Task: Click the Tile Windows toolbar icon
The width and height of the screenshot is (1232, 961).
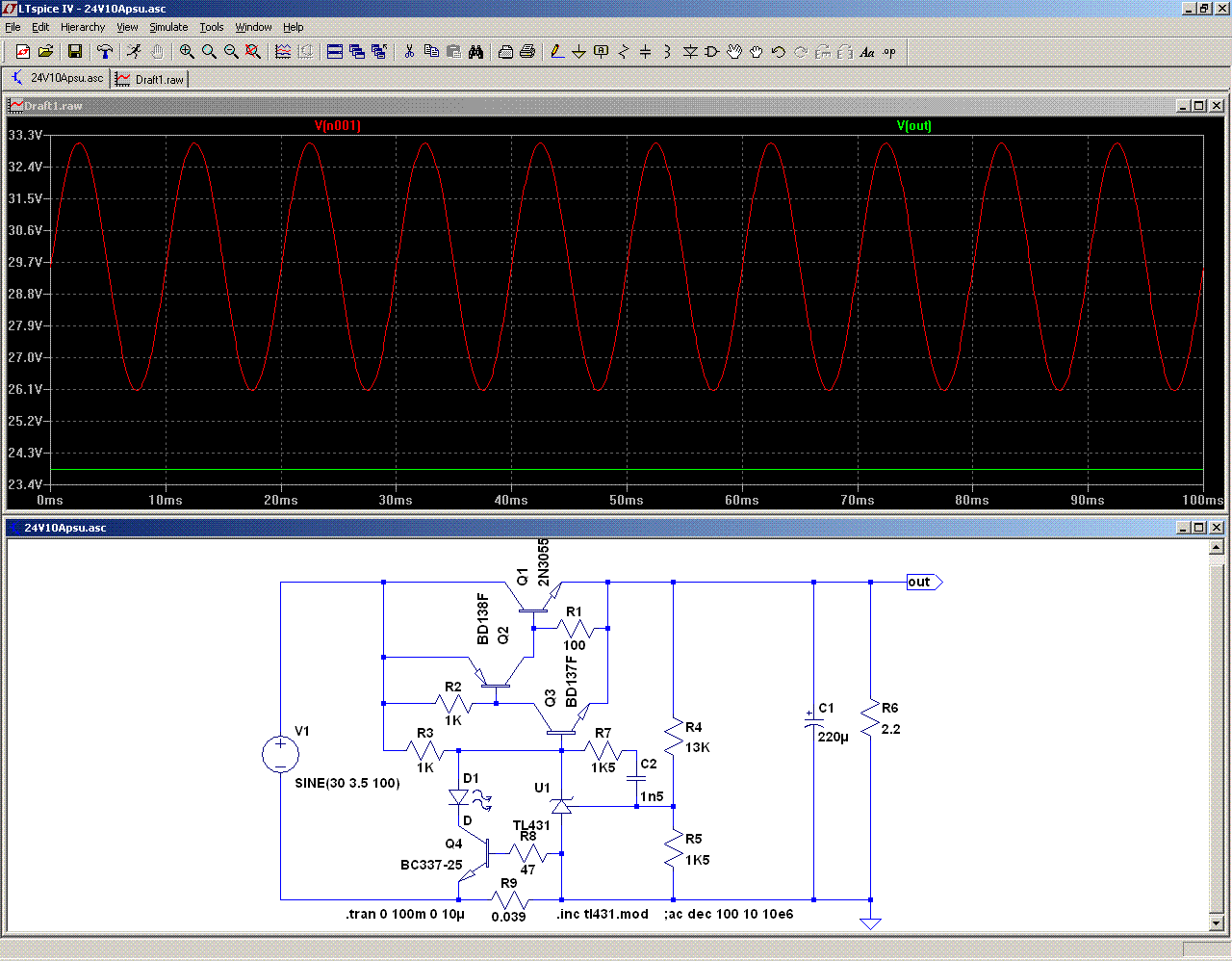Action: 335,52
